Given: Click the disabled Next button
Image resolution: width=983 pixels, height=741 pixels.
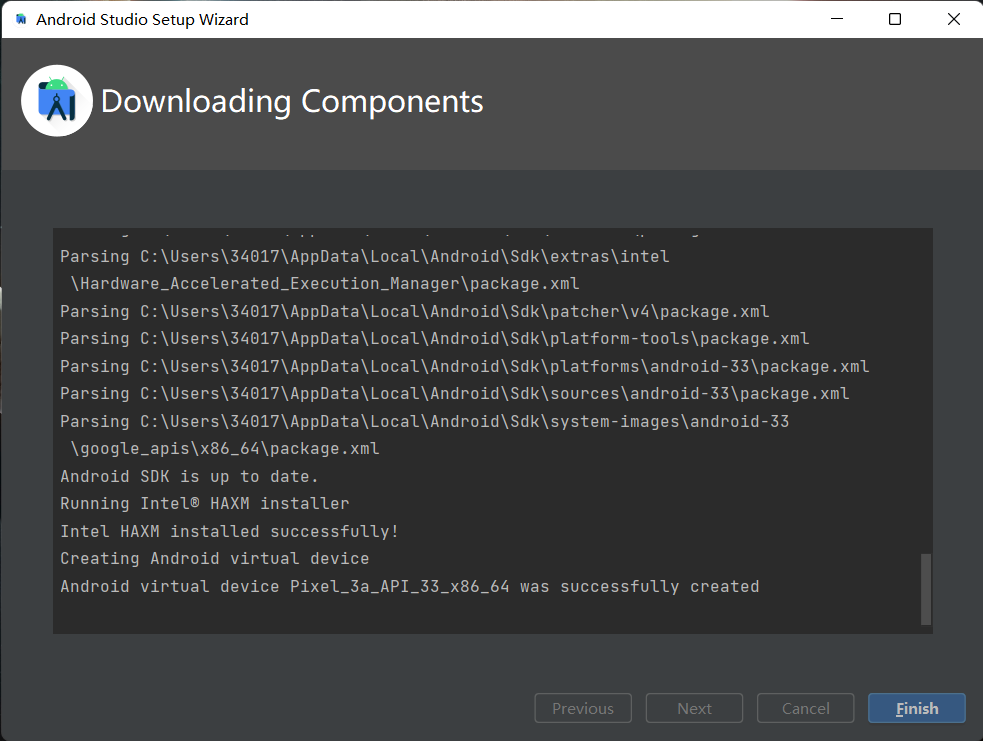Looking at the screenshot, I should point(694,708).
